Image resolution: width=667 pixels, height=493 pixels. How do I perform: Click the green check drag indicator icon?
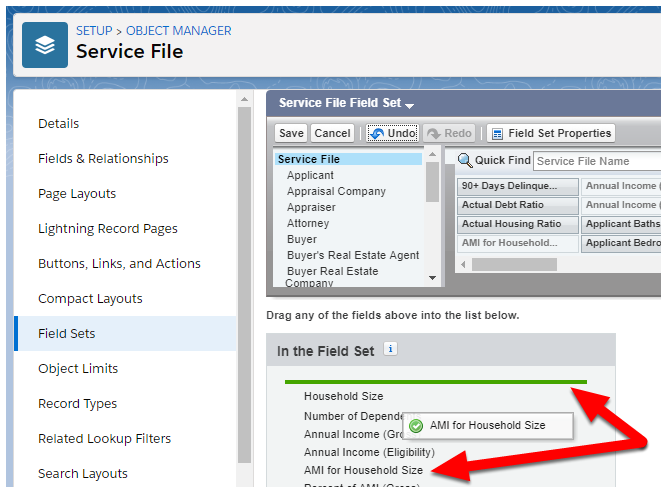click(x=416, y=425)
